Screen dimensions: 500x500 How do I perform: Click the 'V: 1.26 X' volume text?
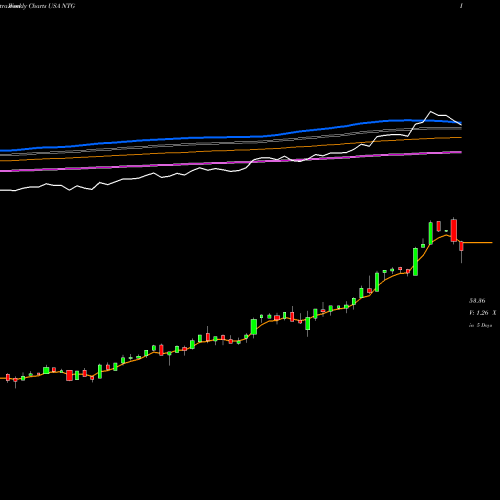point(482,313)
